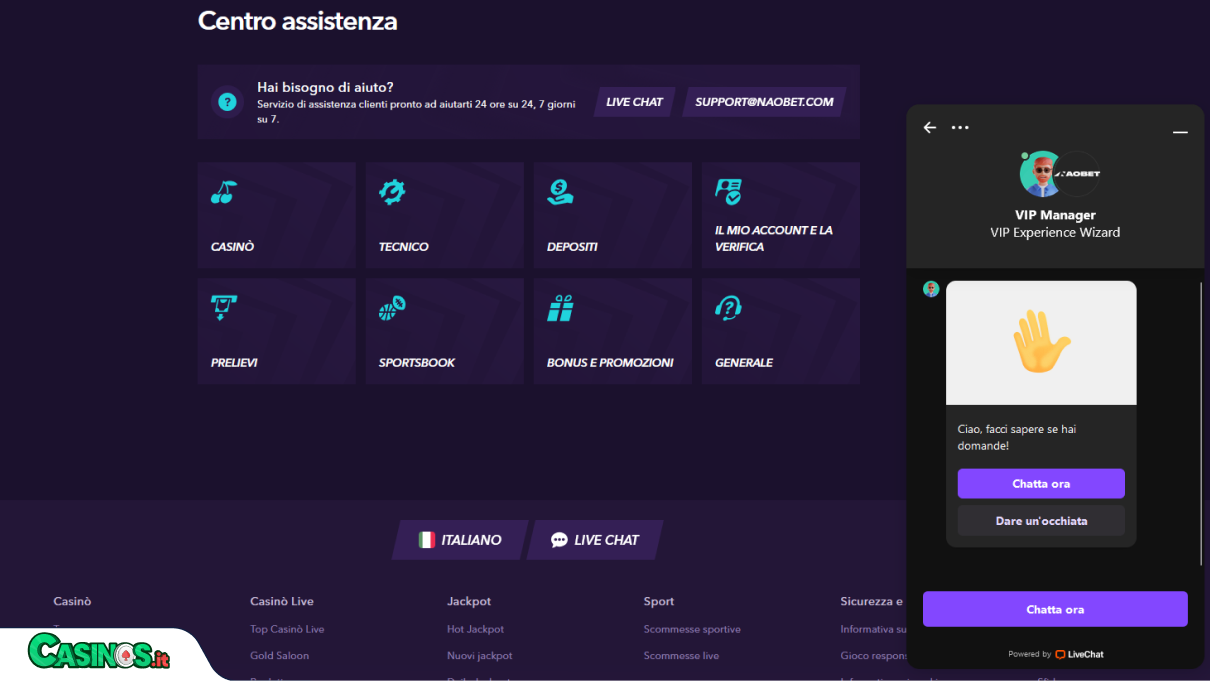Click the Ciao, facci sapere message text
This screenshot has width=1210, height=681.
pos(1017,438)
